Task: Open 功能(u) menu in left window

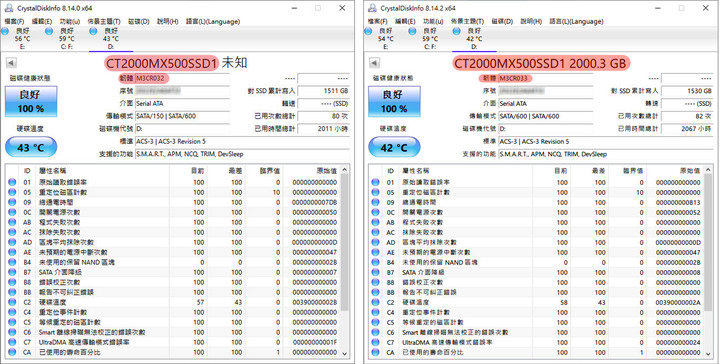Action: tap(70, 22)
